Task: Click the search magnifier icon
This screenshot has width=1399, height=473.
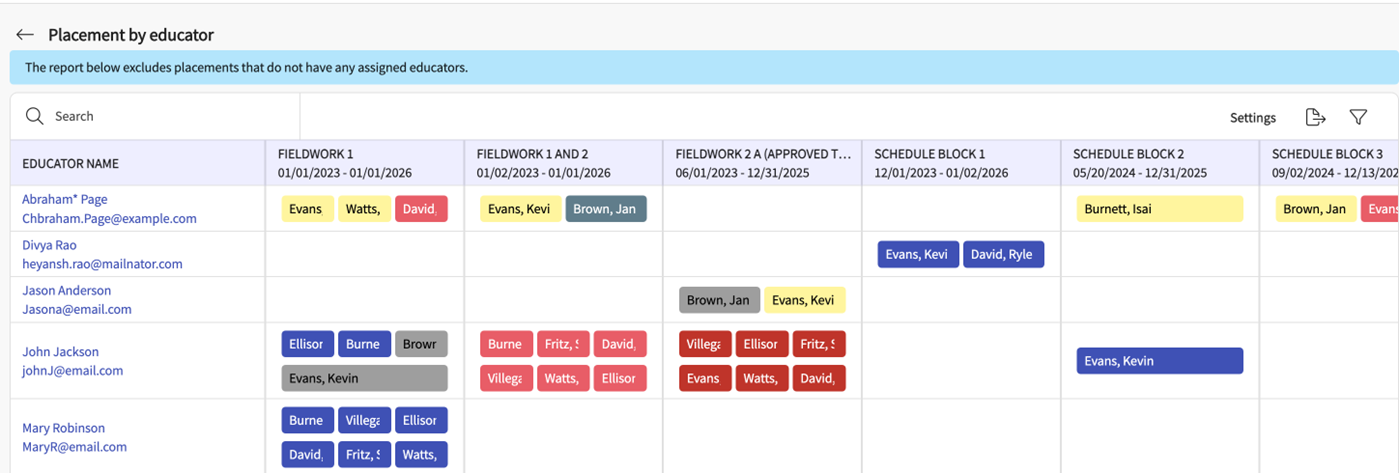Action: tap(35, 116)
